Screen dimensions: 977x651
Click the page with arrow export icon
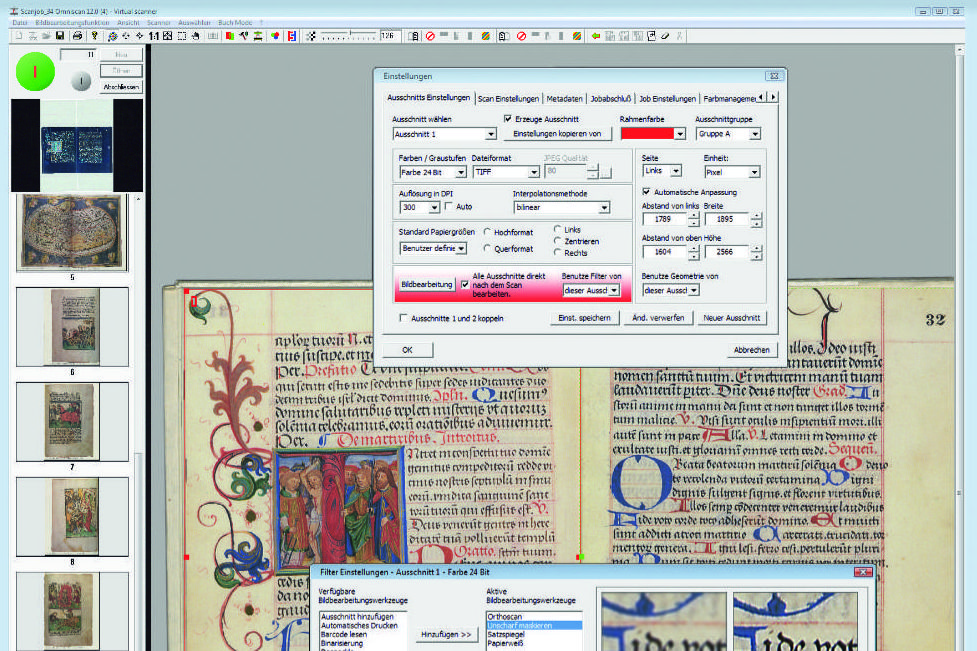pyautogui.click(x=651, y=36)
